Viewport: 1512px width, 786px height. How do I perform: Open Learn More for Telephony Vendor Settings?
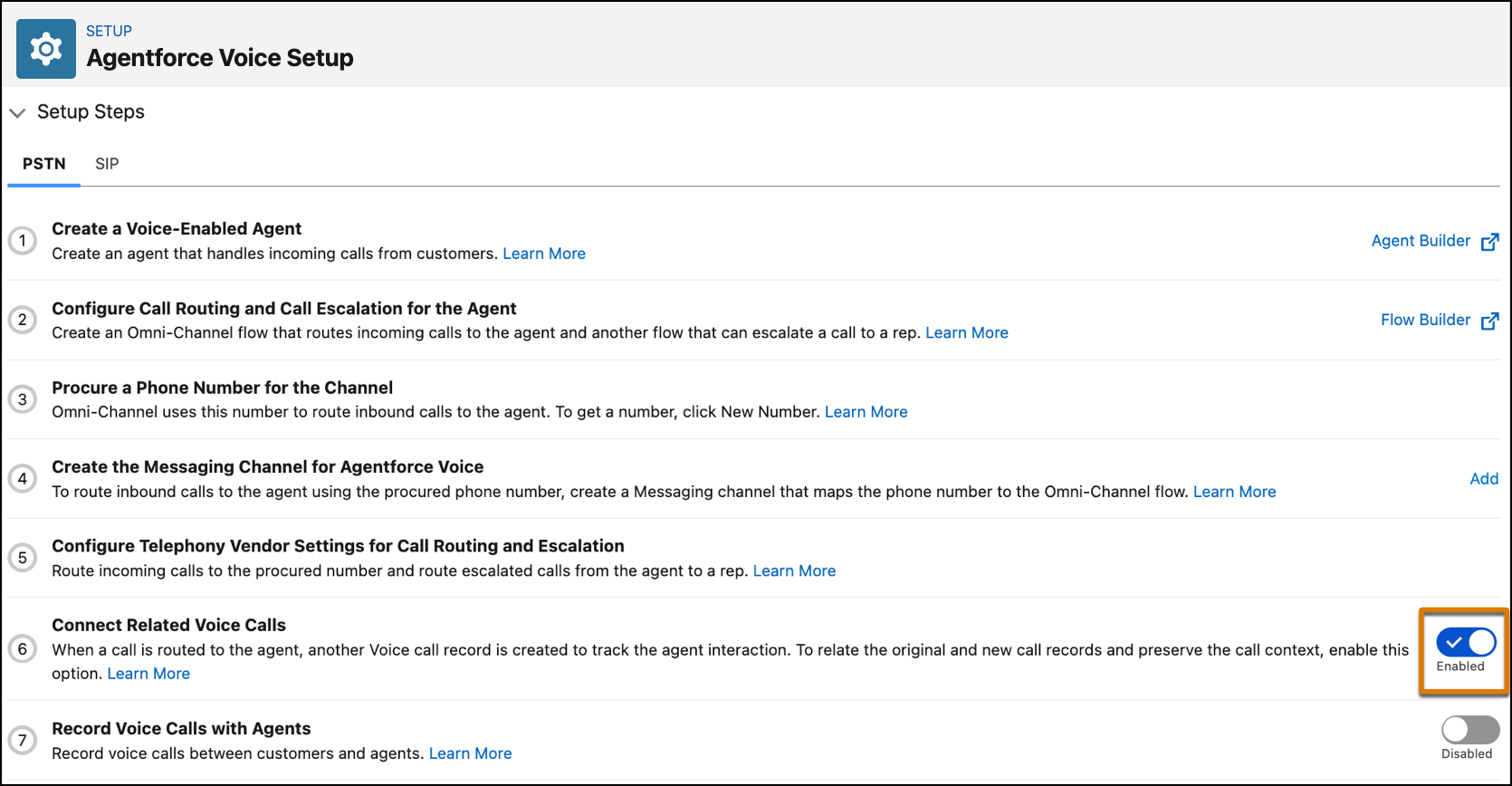point(795,570)
